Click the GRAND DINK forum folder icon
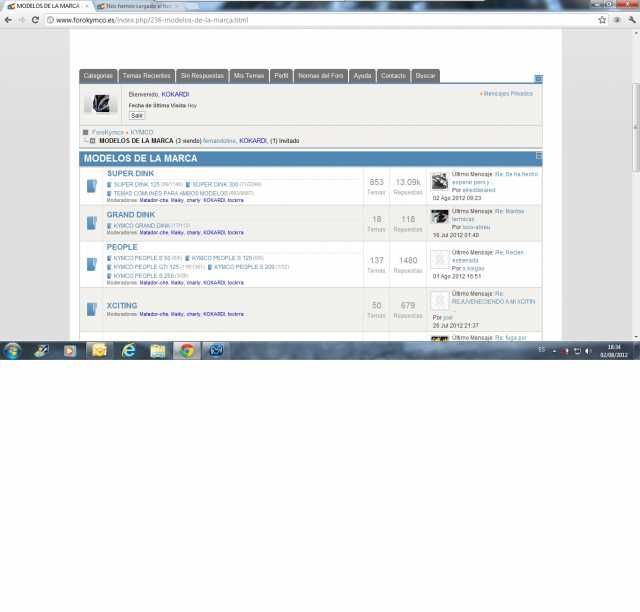The height and width of the screenshot is (612, 640). click(x=92, y=222)
